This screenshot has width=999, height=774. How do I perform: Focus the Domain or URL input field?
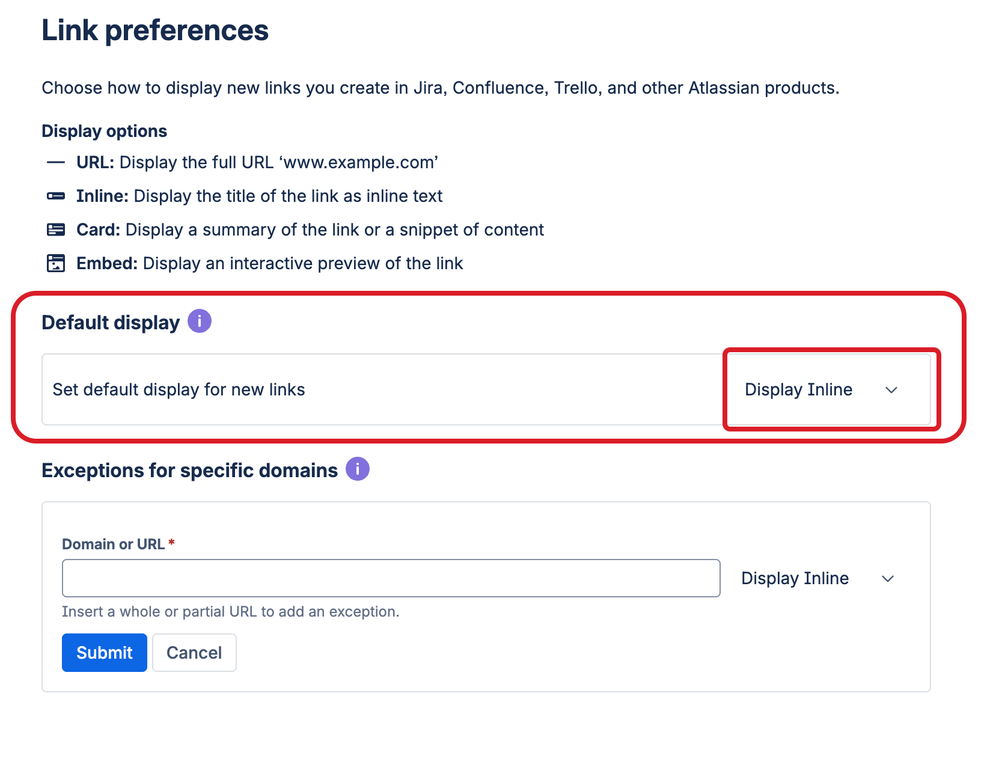point(390,578)
